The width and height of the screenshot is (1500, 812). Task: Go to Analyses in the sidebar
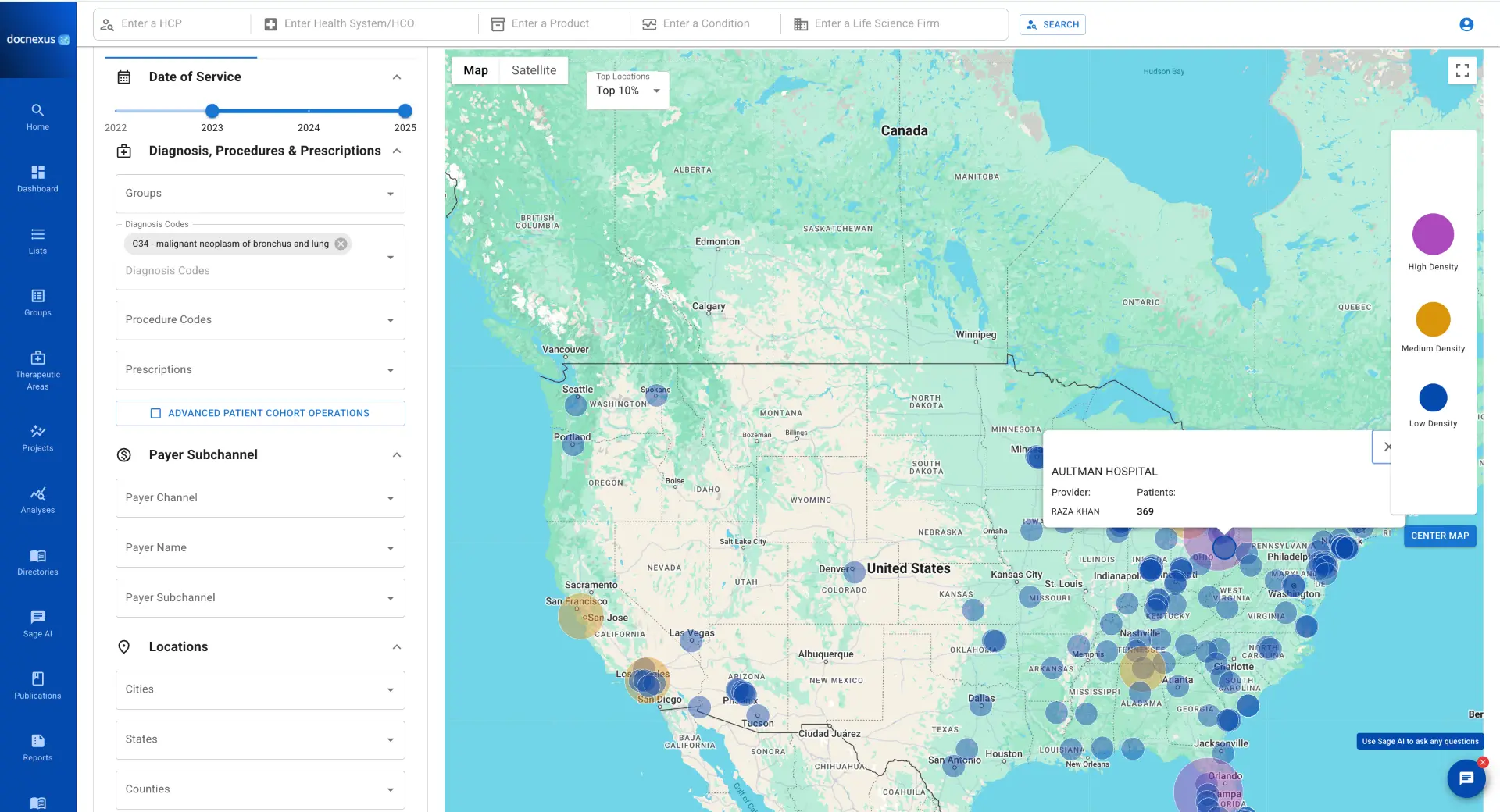point(37,500)
